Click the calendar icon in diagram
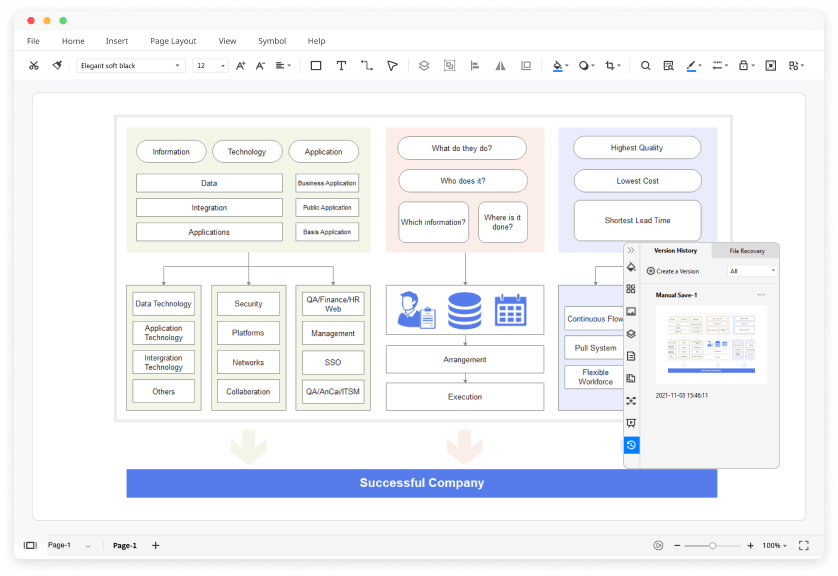Image resolution: width=838 pixels, height=576 pixels. click(510, 310)
